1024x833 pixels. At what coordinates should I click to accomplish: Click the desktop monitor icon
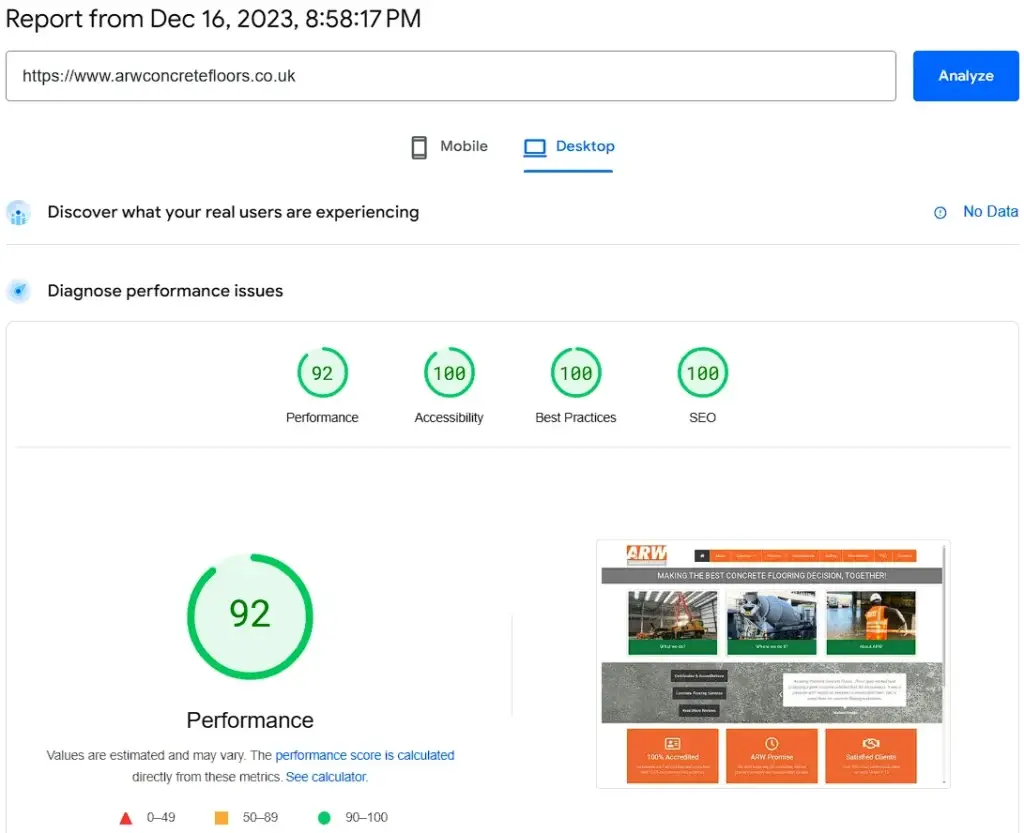(536, 146)
